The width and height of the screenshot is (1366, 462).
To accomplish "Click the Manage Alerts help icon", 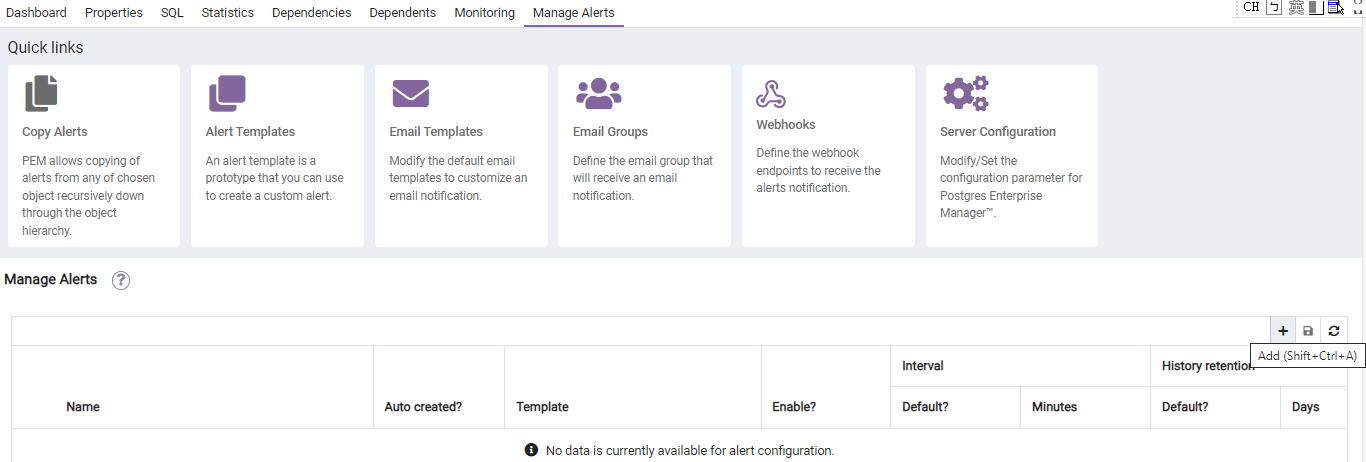I will tap(121, 280).
